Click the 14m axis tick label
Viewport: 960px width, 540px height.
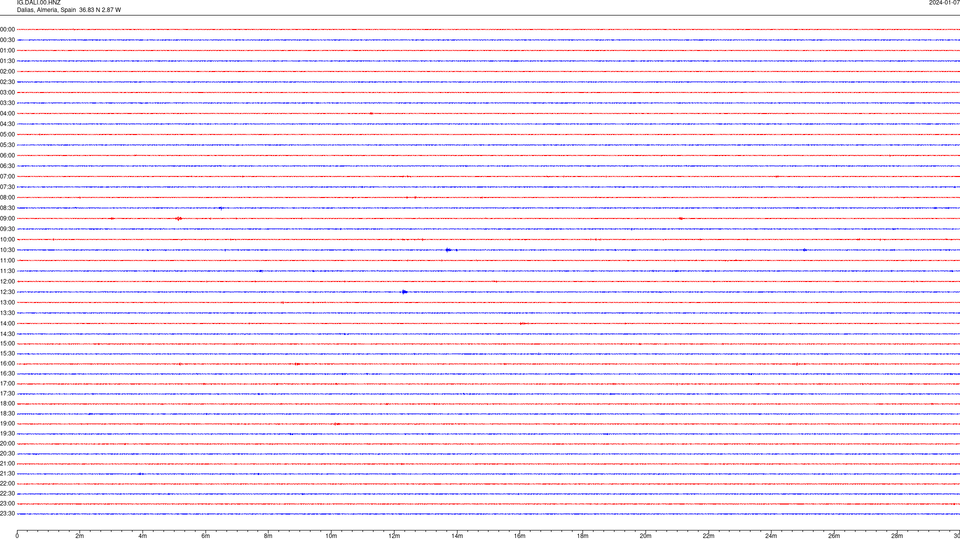coord(457,536)
